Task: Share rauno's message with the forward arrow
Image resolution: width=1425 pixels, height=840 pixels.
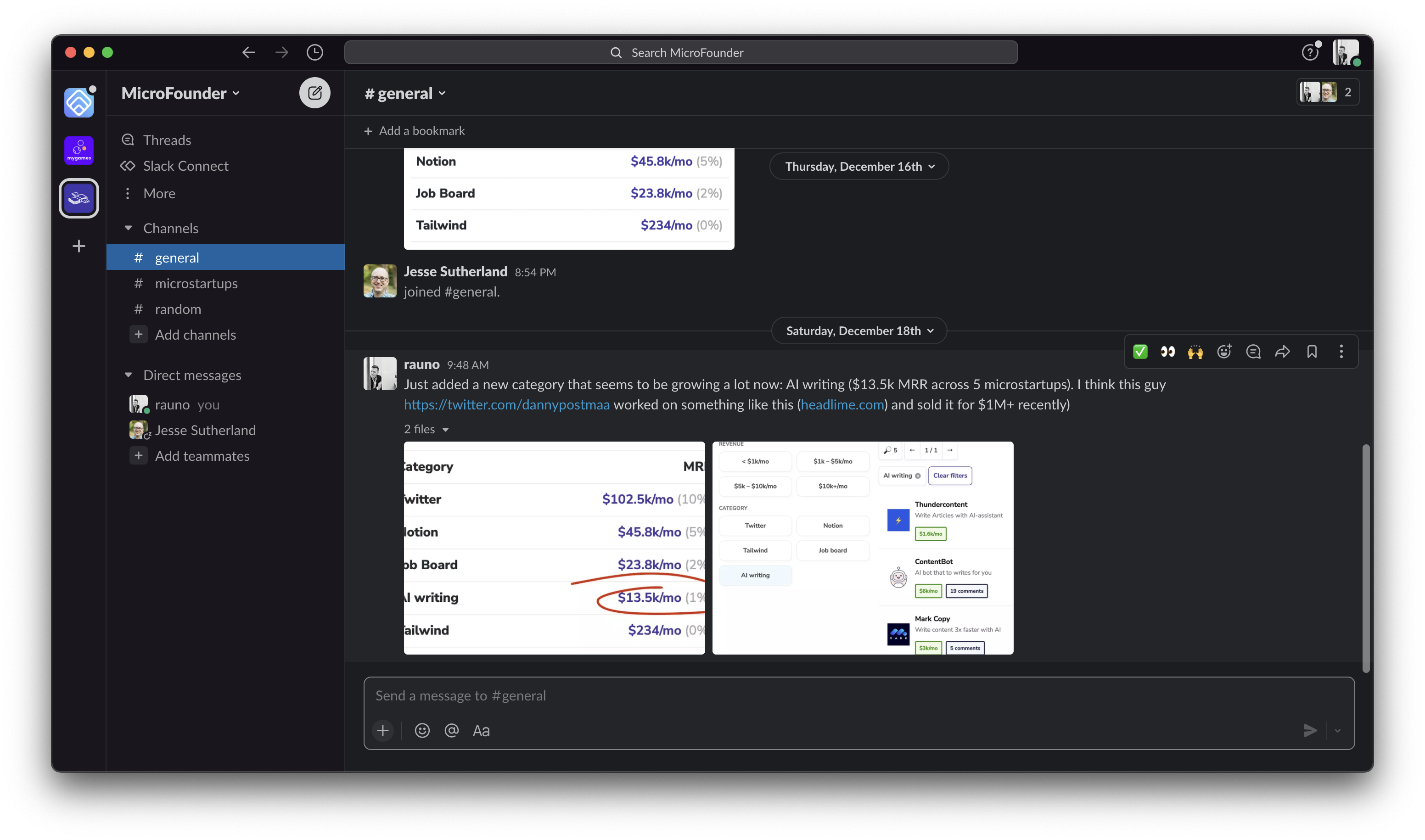Action: point(1282,352)
